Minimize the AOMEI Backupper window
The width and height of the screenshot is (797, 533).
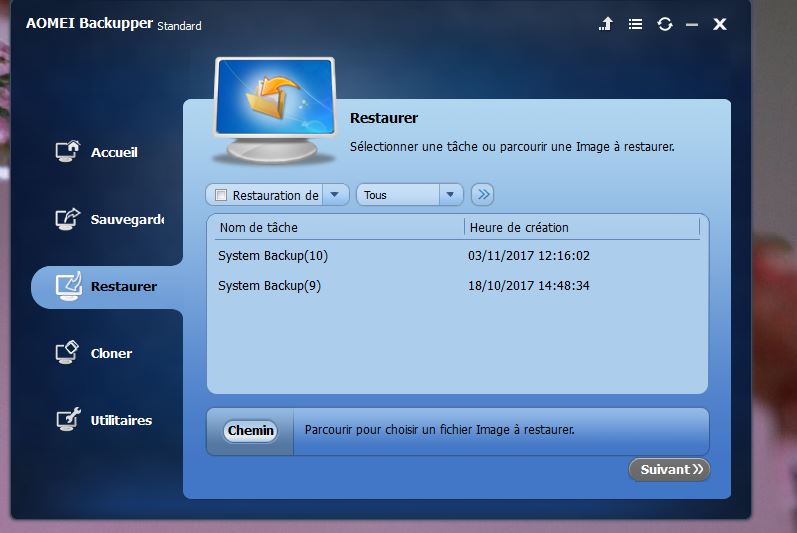click(x=692, y=24)
